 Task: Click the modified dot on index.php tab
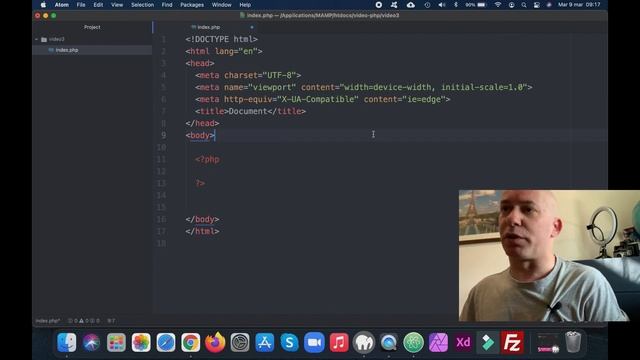coord(252,27)
